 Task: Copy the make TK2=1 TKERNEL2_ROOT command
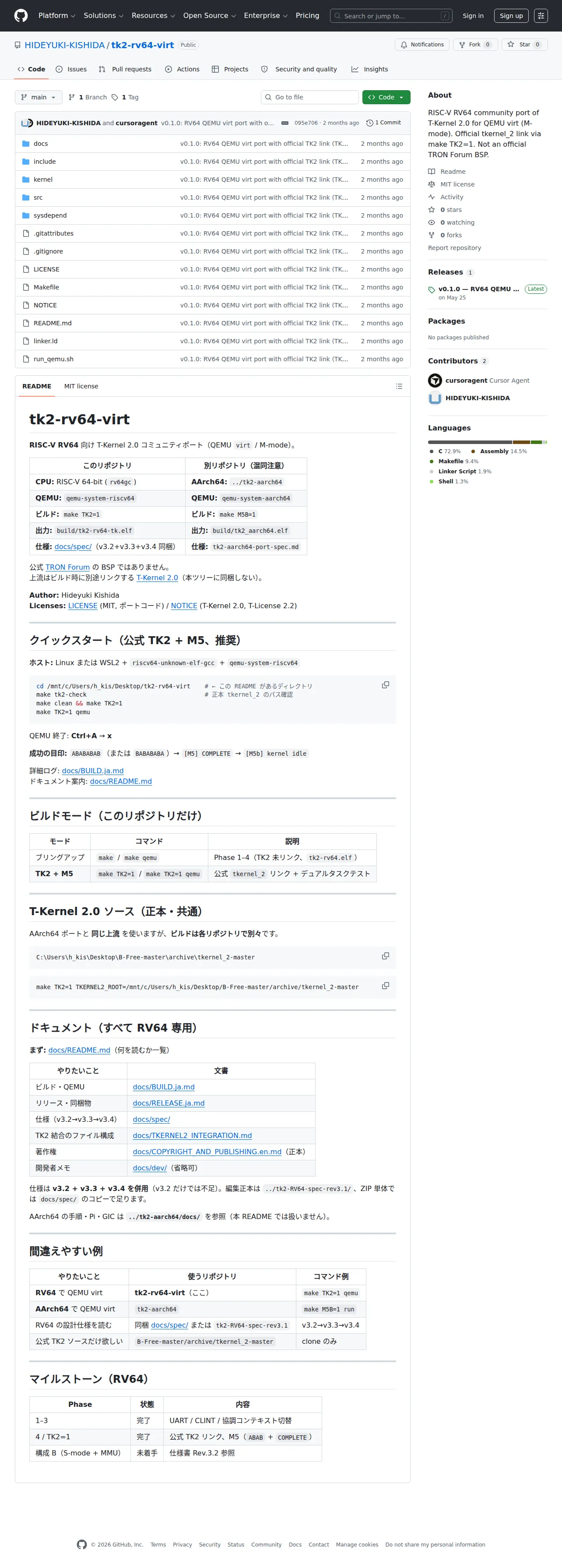point(385,986)
